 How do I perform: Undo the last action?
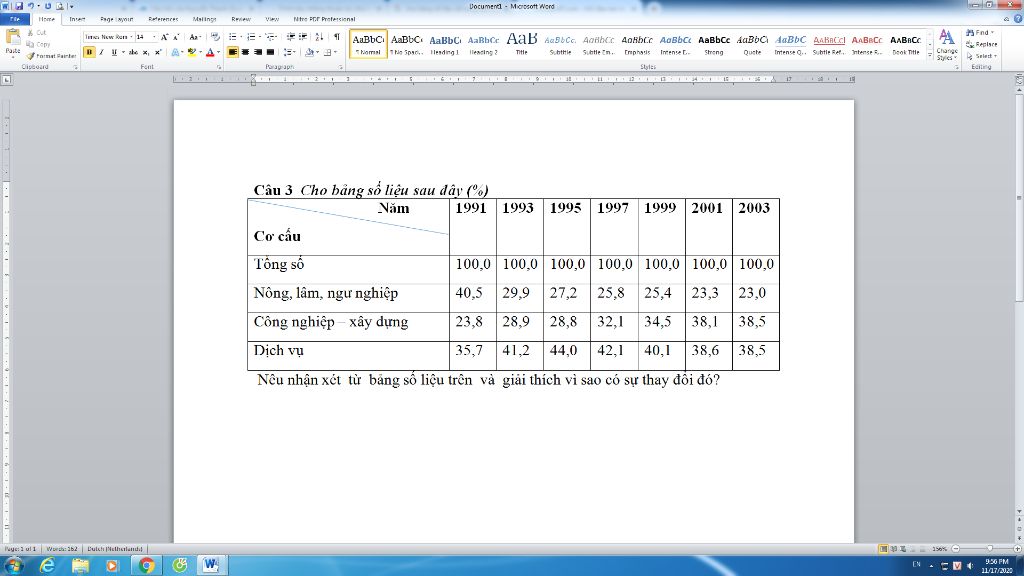point(31,6)
